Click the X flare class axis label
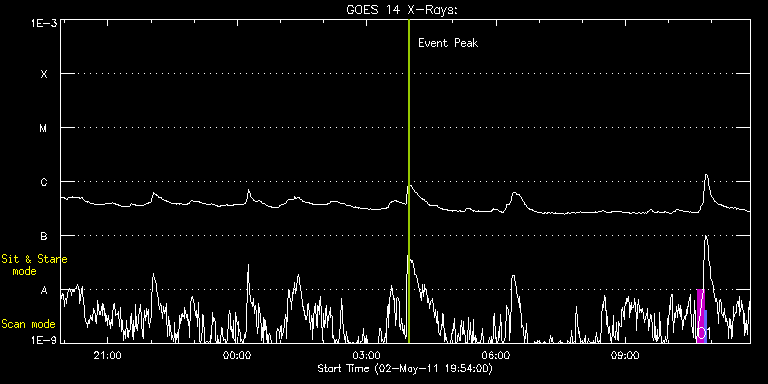 pos(44,74)
